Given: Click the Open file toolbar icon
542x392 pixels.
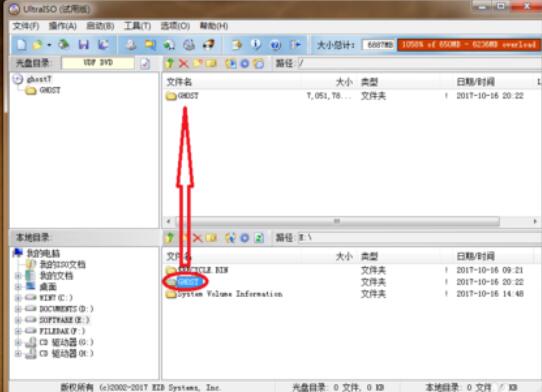Looking at the screenshot, I should click(x=37, y=45).
